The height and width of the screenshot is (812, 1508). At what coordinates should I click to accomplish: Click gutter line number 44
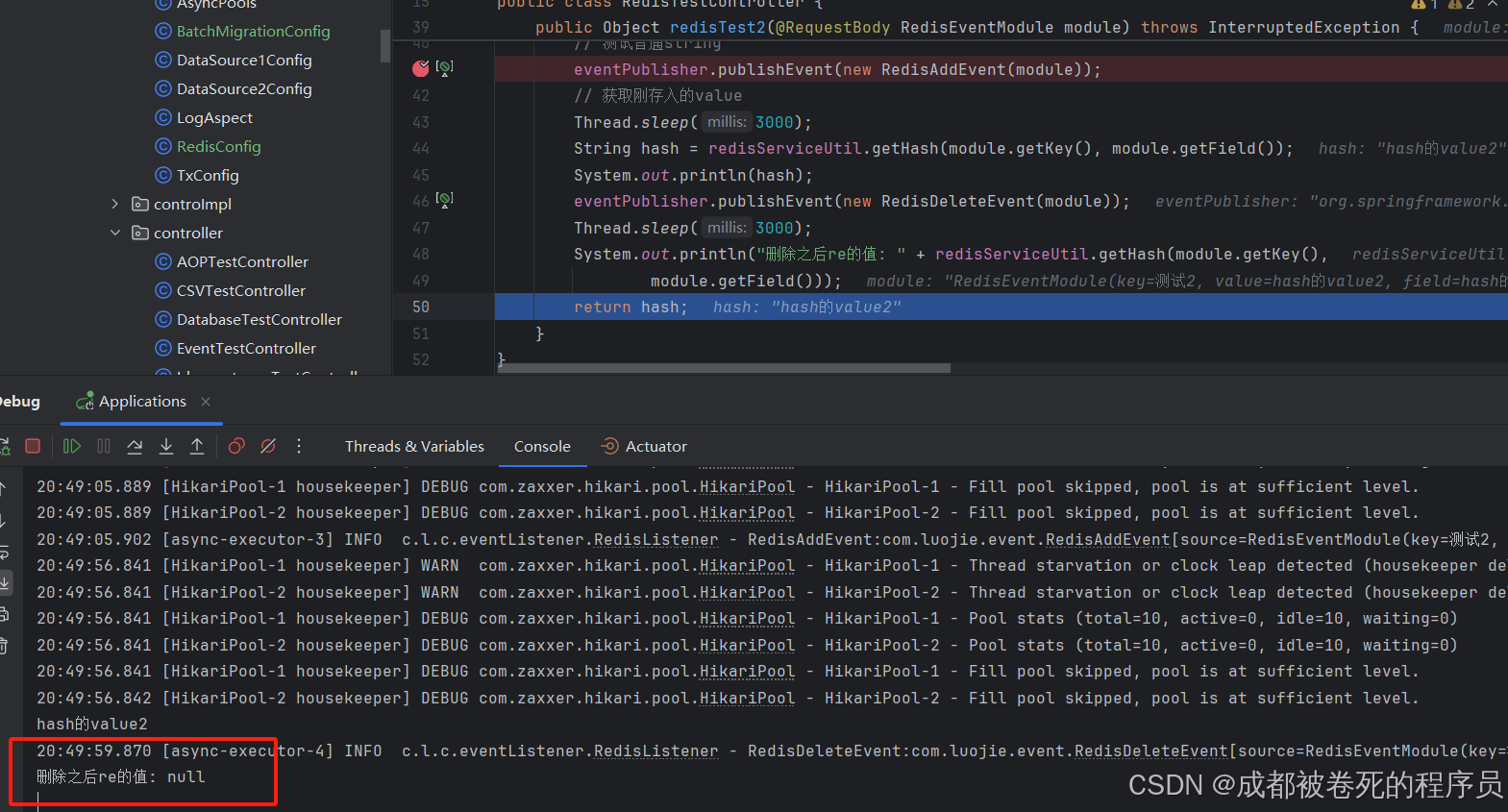[x=421, y=149]
